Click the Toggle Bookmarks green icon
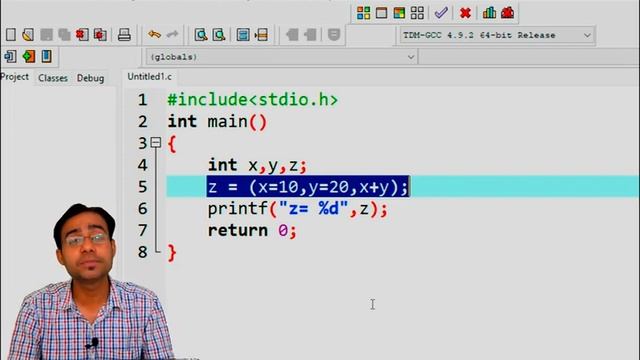The height and width of the screenshot is (360, 640). [29, 56]
